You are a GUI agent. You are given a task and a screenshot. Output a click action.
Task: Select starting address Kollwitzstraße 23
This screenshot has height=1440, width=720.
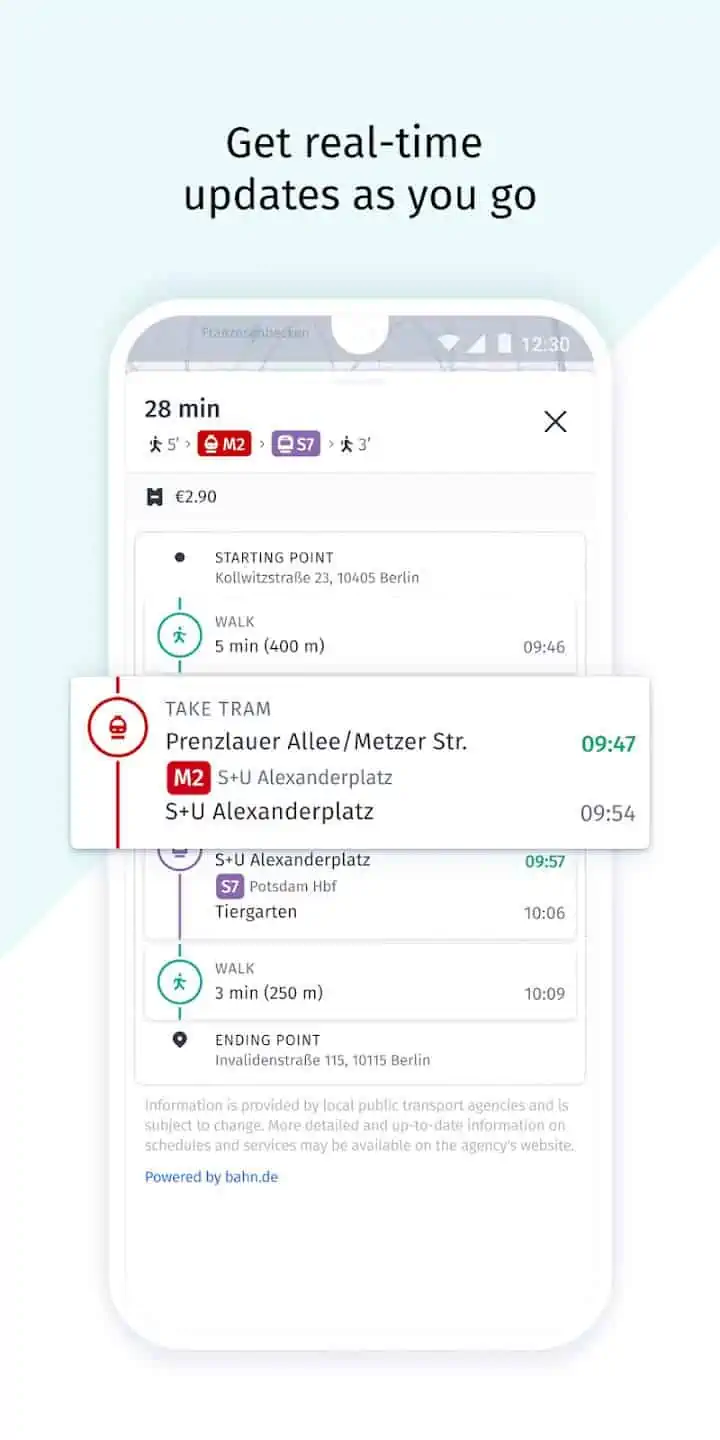pos(317,578)
